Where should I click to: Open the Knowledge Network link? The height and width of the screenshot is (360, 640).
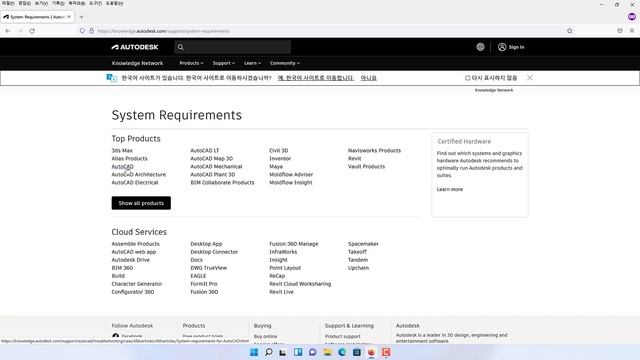(137, 63)
